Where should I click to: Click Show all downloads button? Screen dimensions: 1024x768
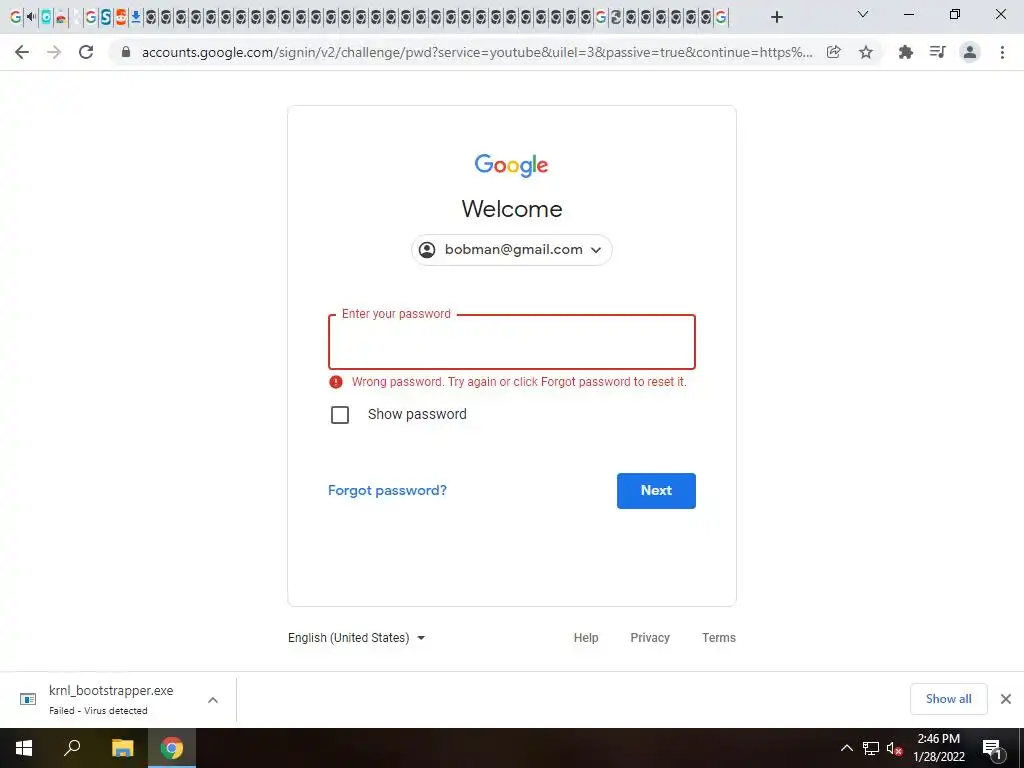click(948, 699)
